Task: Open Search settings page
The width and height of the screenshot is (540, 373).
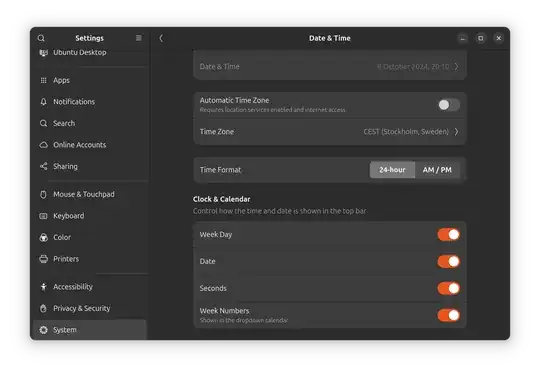Action: [90, 123]
